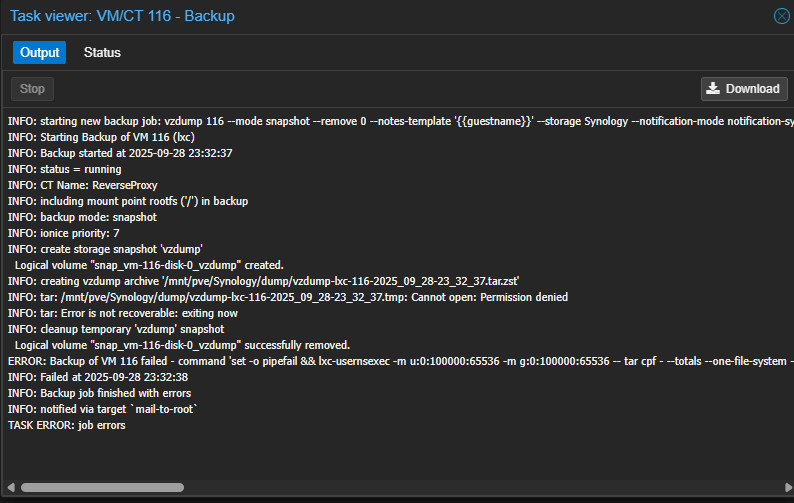The image size is (794, 503).
Task: Switch to the Status tab
Action: pos(102,52)
